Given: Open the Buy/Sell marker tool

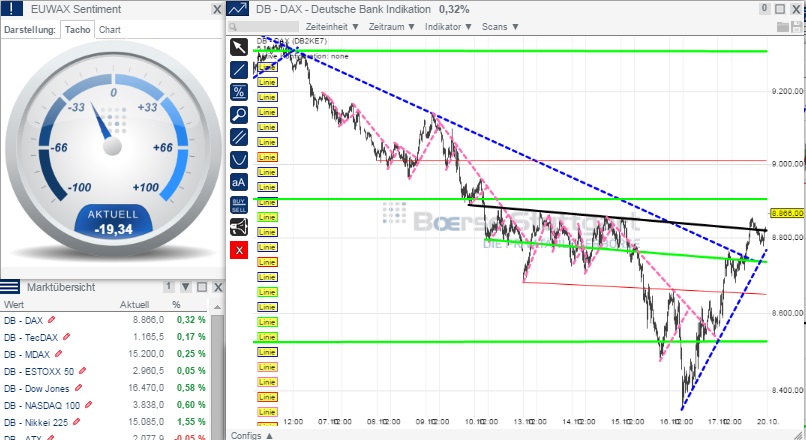Looking at the screenshot, I should tap(239, 205).
